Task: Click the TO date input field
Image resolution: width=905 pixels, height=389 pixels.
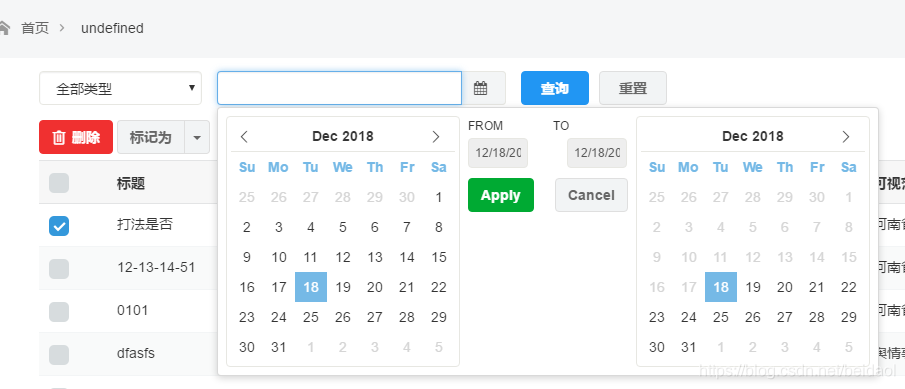Action: pos(597,153)
